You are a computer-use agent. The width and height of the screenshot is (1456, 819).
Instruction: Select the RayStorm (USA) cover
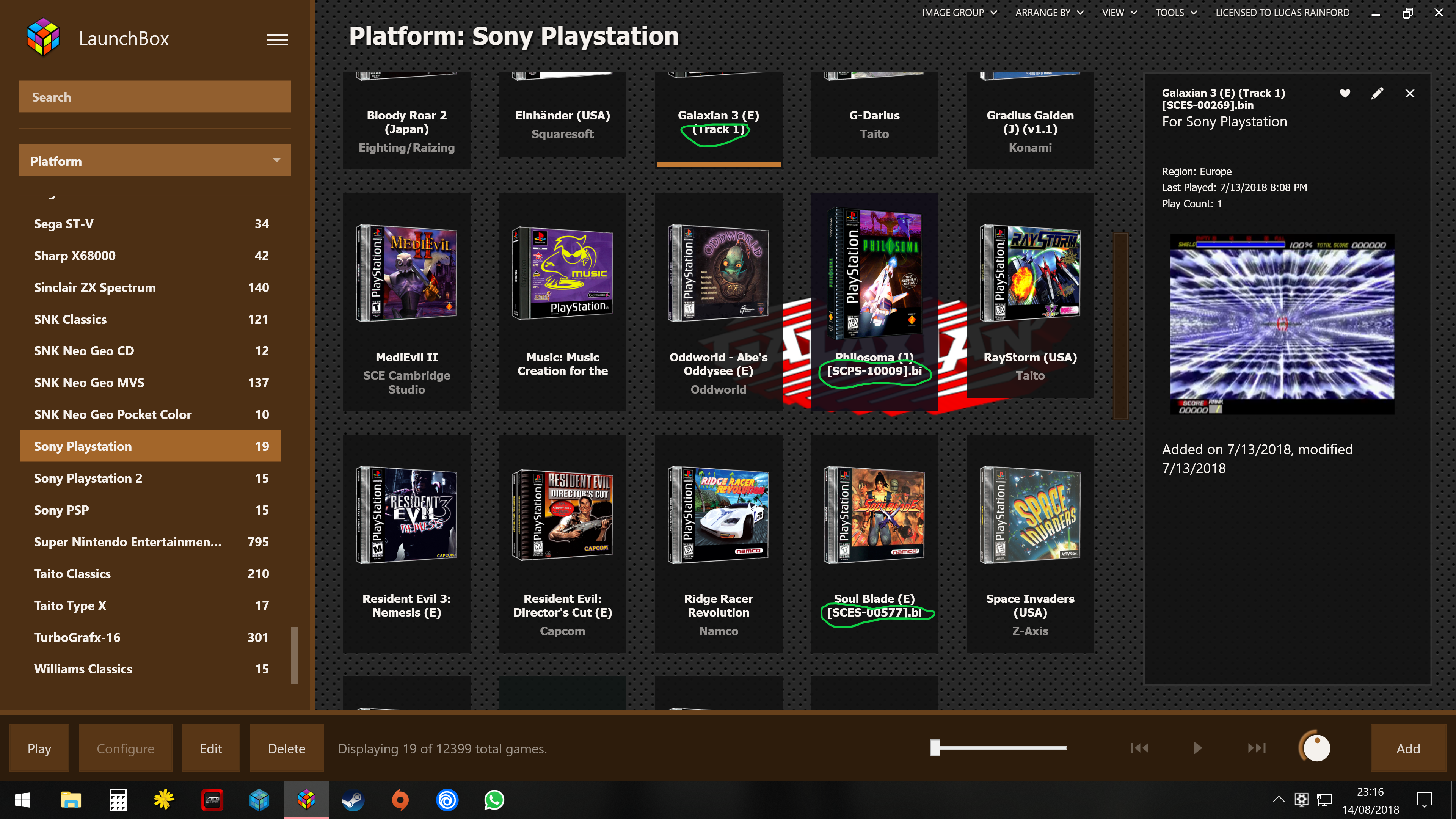click(x=1030, y=273)
